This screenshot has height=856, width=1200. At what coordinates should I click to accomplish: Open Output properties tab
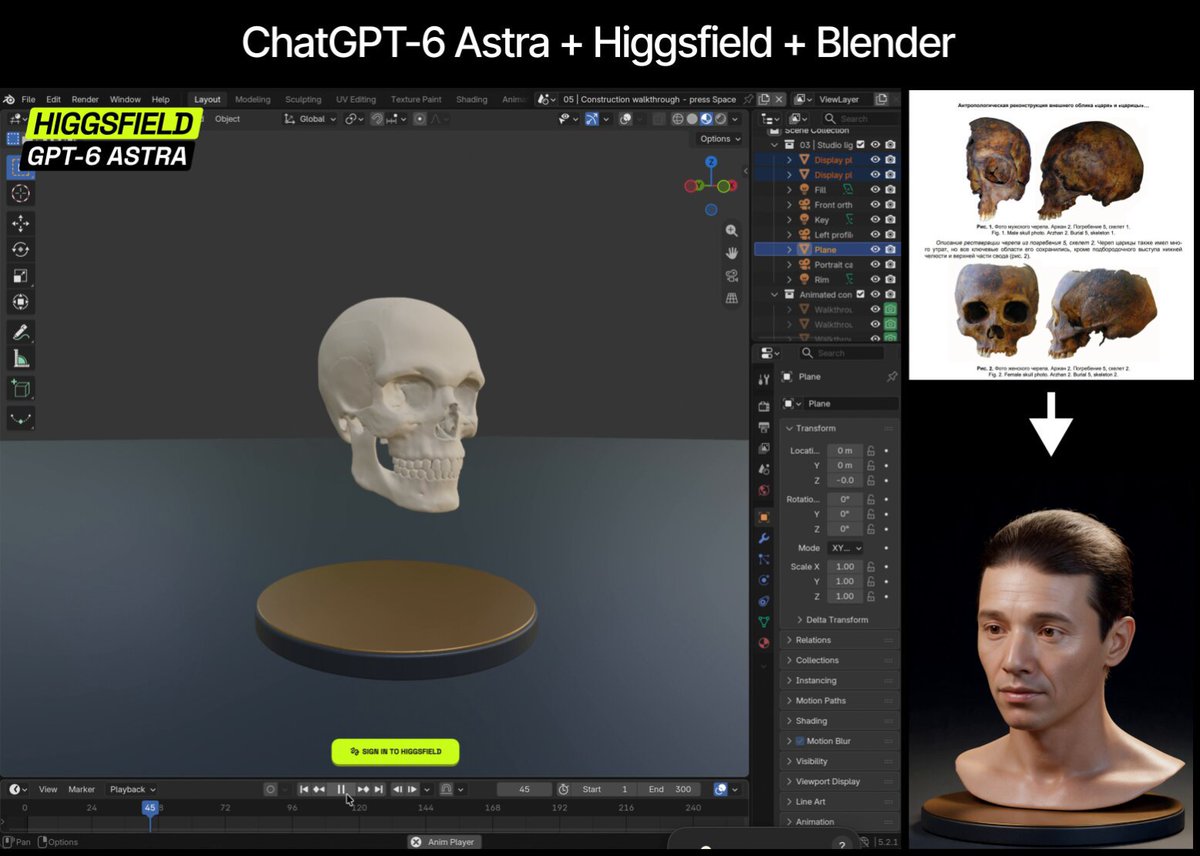click(x=764, y=427)
